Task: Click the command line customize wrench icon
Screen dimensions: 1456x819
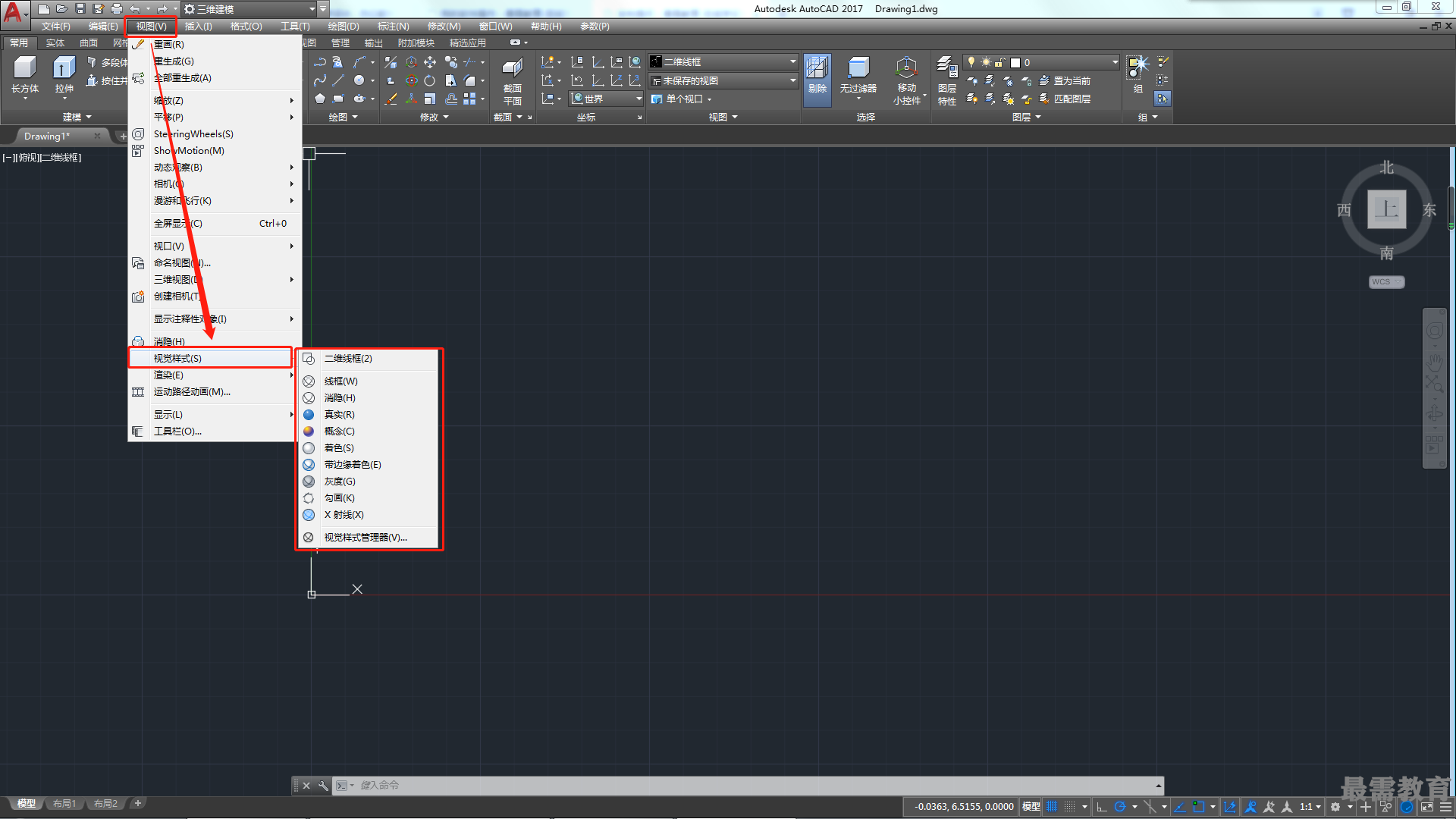Action: coord(323,786)
